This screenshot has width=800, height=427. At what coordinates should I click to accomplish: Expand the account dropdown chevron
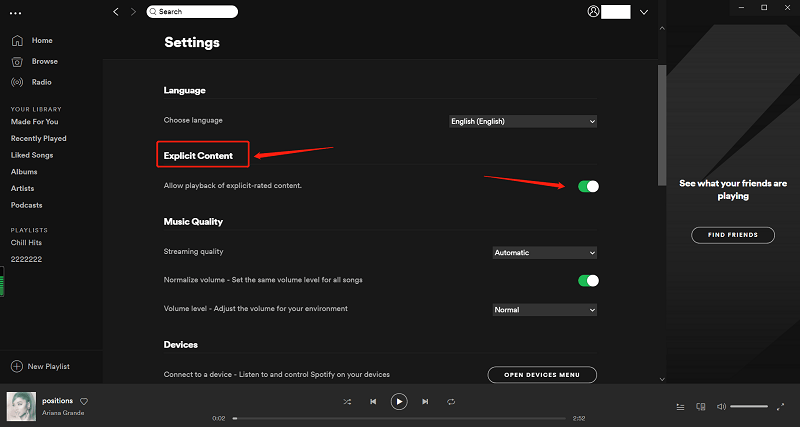pyautogui.click(x=644, y=12)
